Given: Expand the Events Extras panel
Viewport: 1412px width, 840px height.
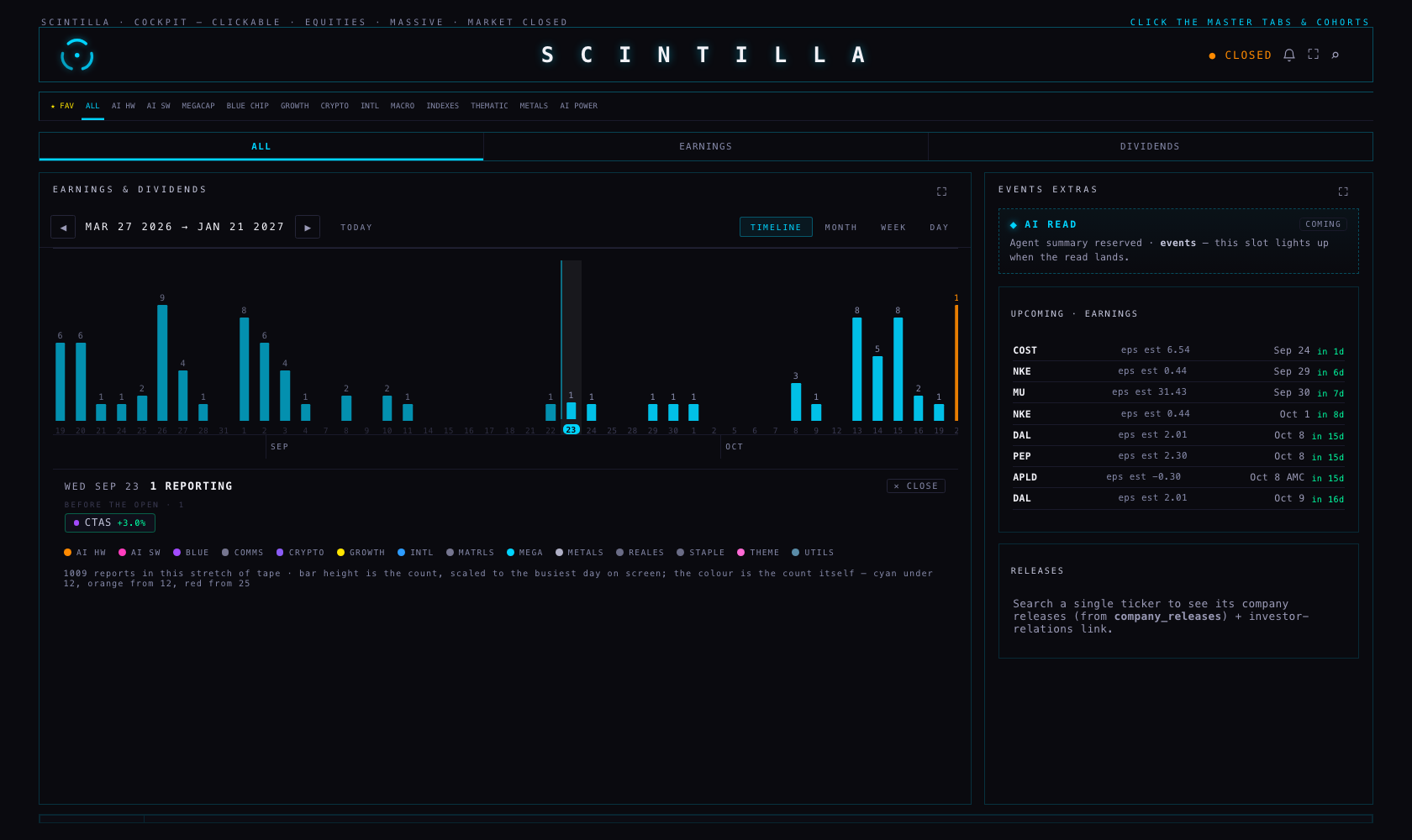Looking at the screenshot, I should pyautogui.click(x=1343, y=192).
